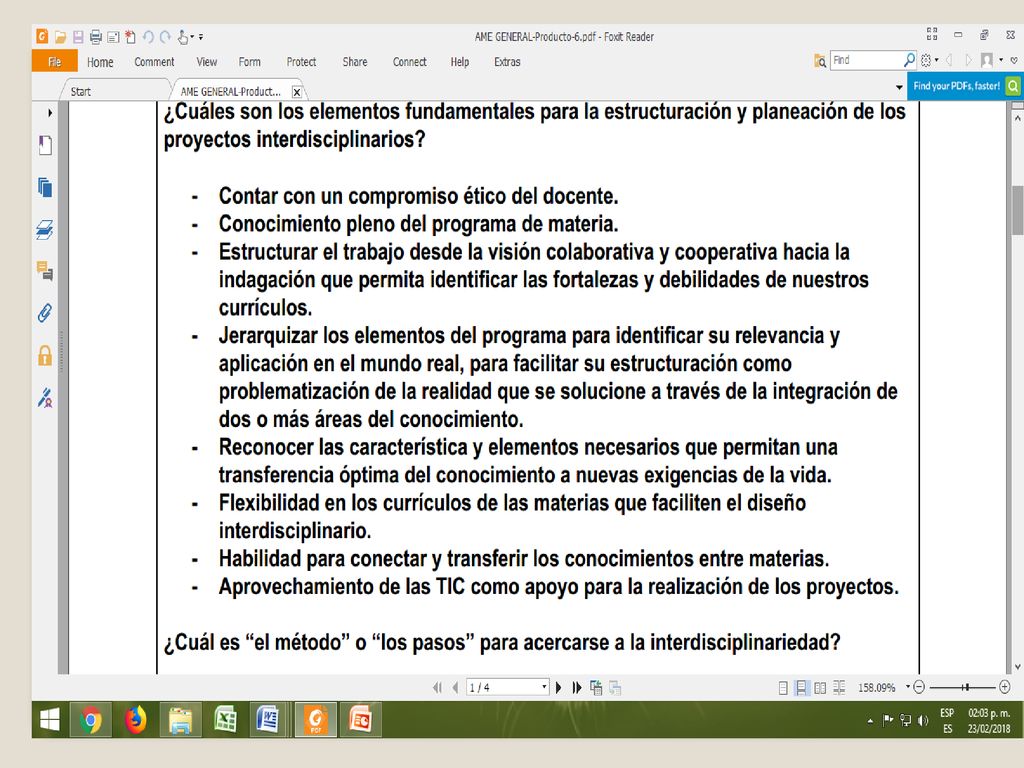Open the Help ribbon tab
1024x768 pixels.
tap(460, 62)
